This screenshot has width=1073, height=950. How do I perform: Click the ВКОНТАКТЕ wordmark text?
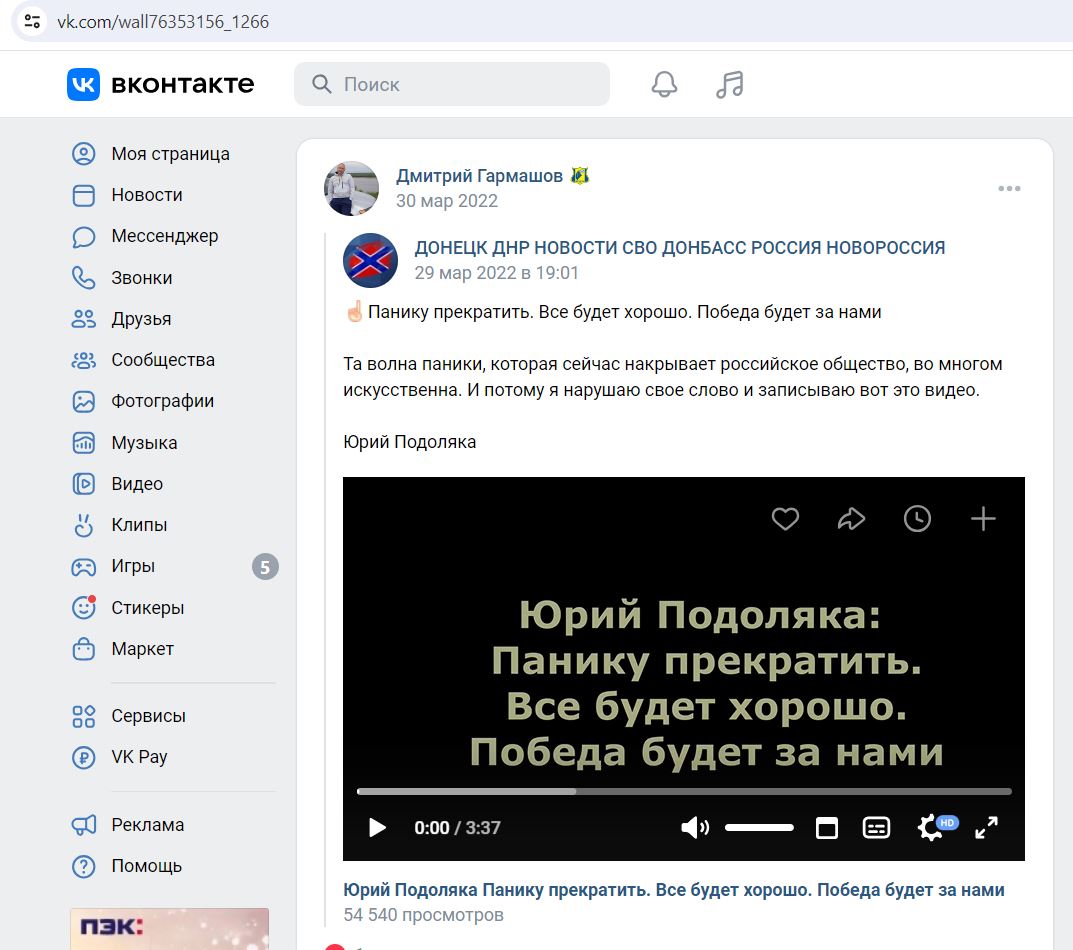coord(183,84)
